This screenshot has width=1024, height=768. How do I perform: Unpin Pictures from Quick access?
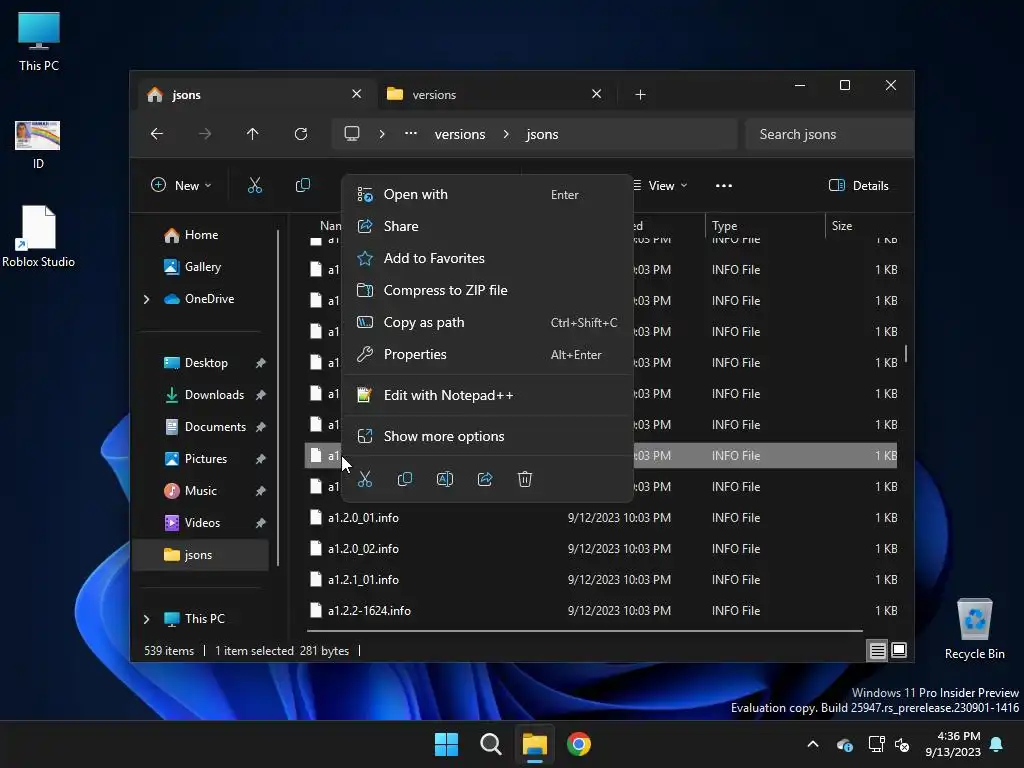click(261, 459)
